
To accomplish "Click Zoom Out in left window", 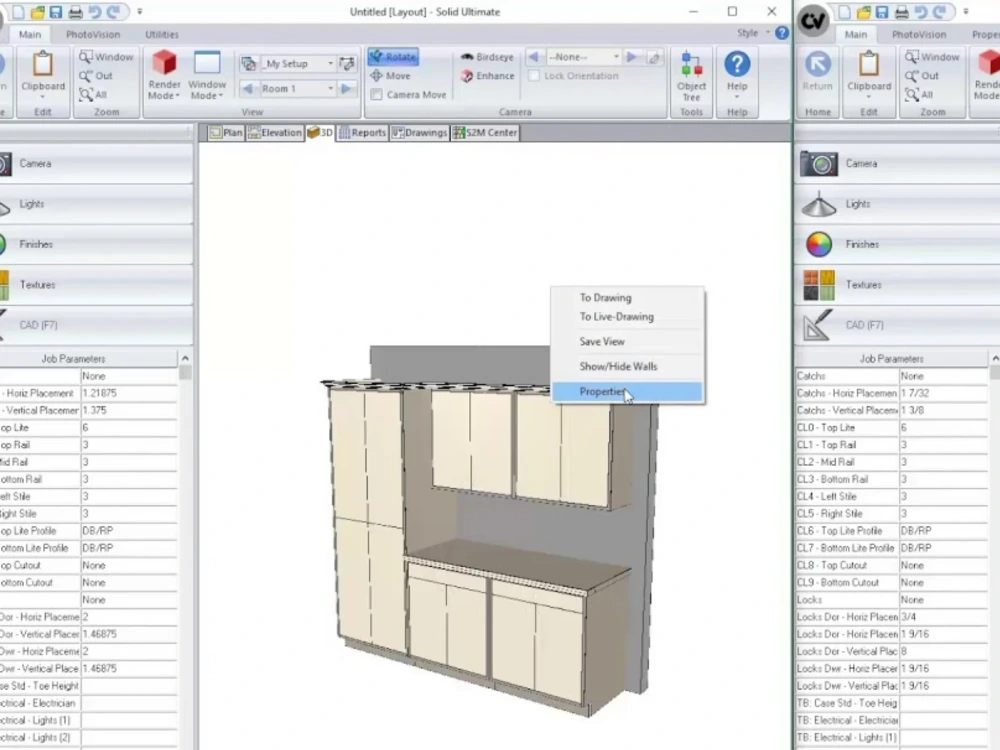I will [x=96, y=76].
